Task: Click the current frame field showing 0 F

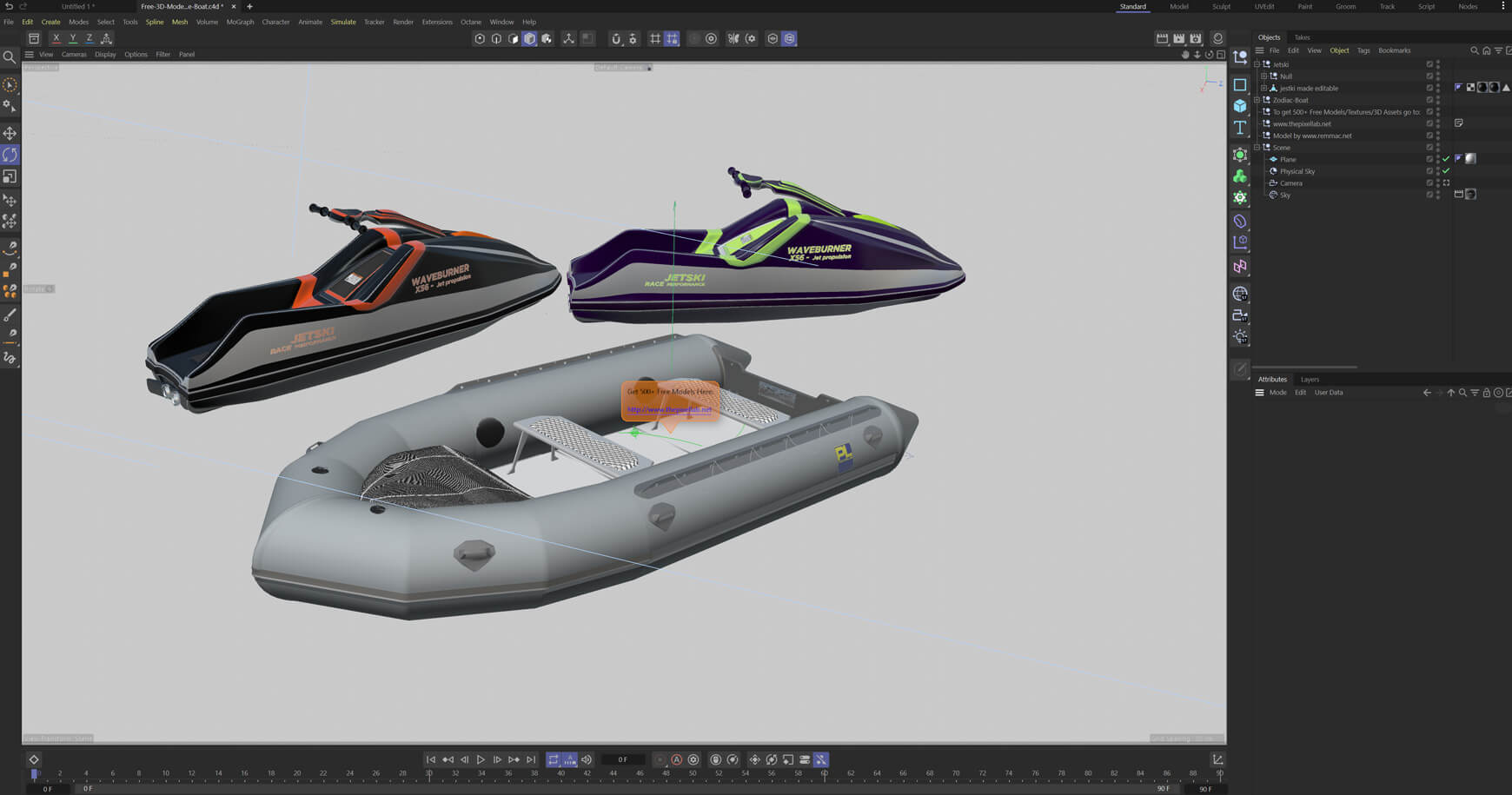Action: tap(622, 759)
